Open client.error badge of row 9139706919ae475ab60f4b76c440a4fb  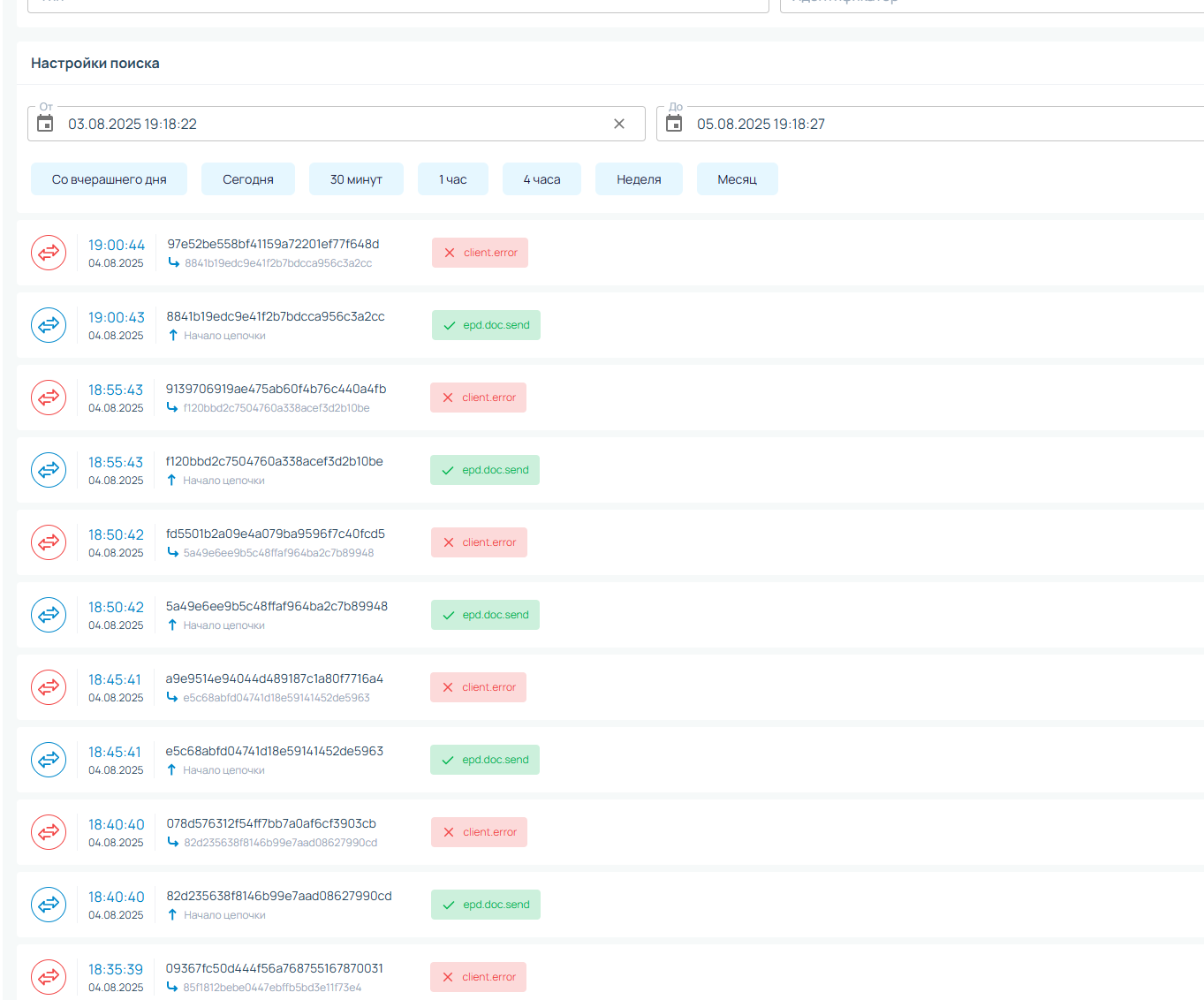[x=478, y=398]
